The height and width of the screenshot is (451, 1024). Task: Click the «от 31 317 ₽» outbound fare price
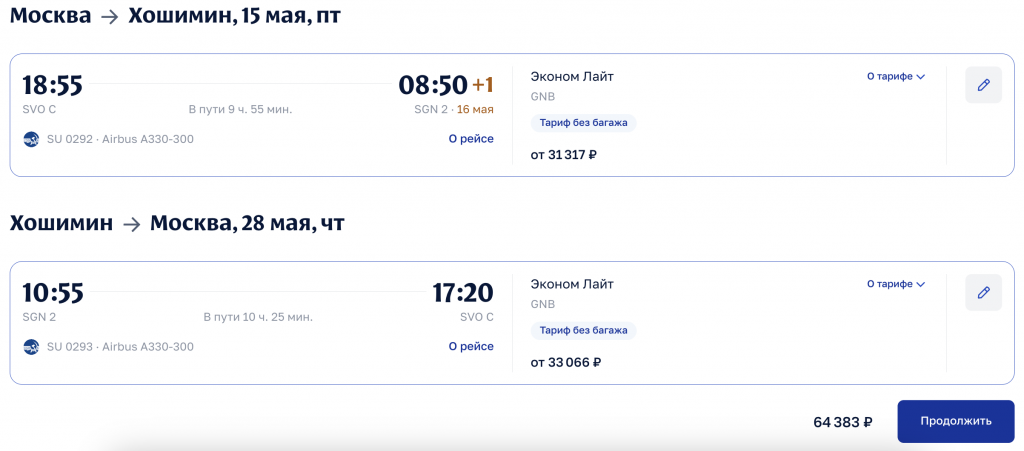coord(564,155)
